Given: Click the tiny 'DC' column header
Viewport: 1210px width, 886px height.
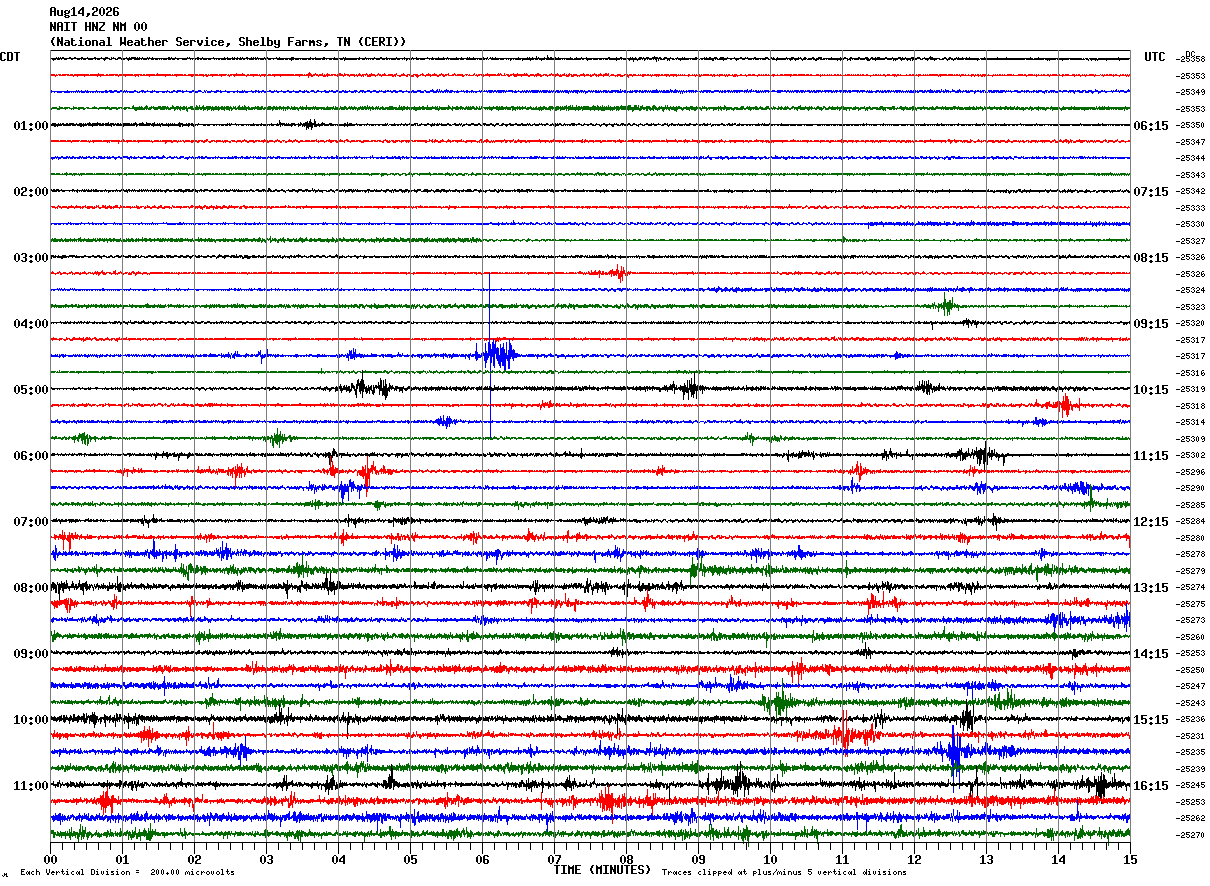Looking at the screenshot, I should pyautogui.click(x=1190, y=54).
